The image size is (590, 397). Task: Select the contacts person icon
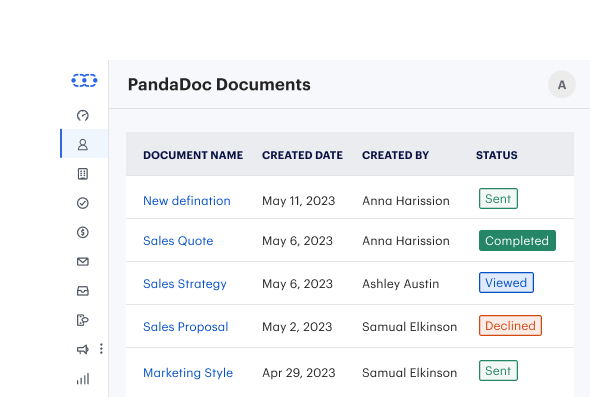click(x=83, y=145)
